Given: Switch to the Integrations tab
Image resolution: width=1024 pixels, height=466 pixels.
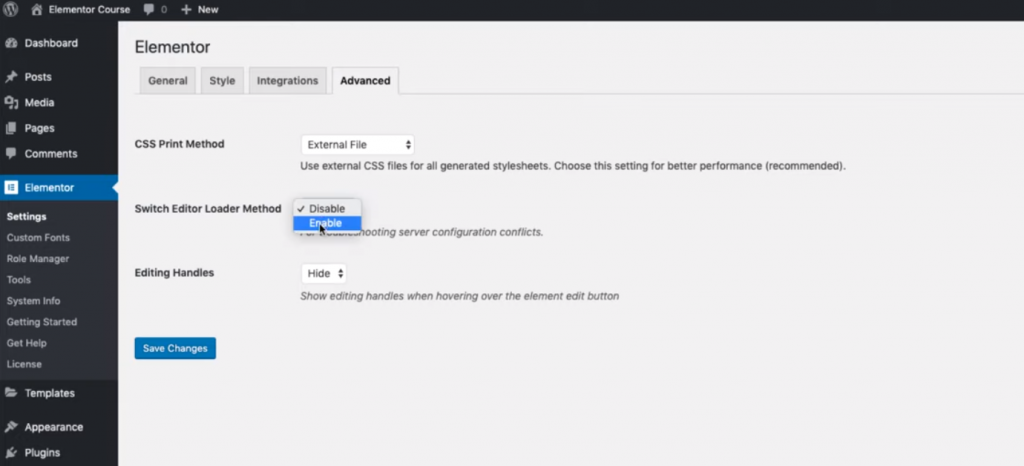Looking at the screenshot, I should [287, 81].
